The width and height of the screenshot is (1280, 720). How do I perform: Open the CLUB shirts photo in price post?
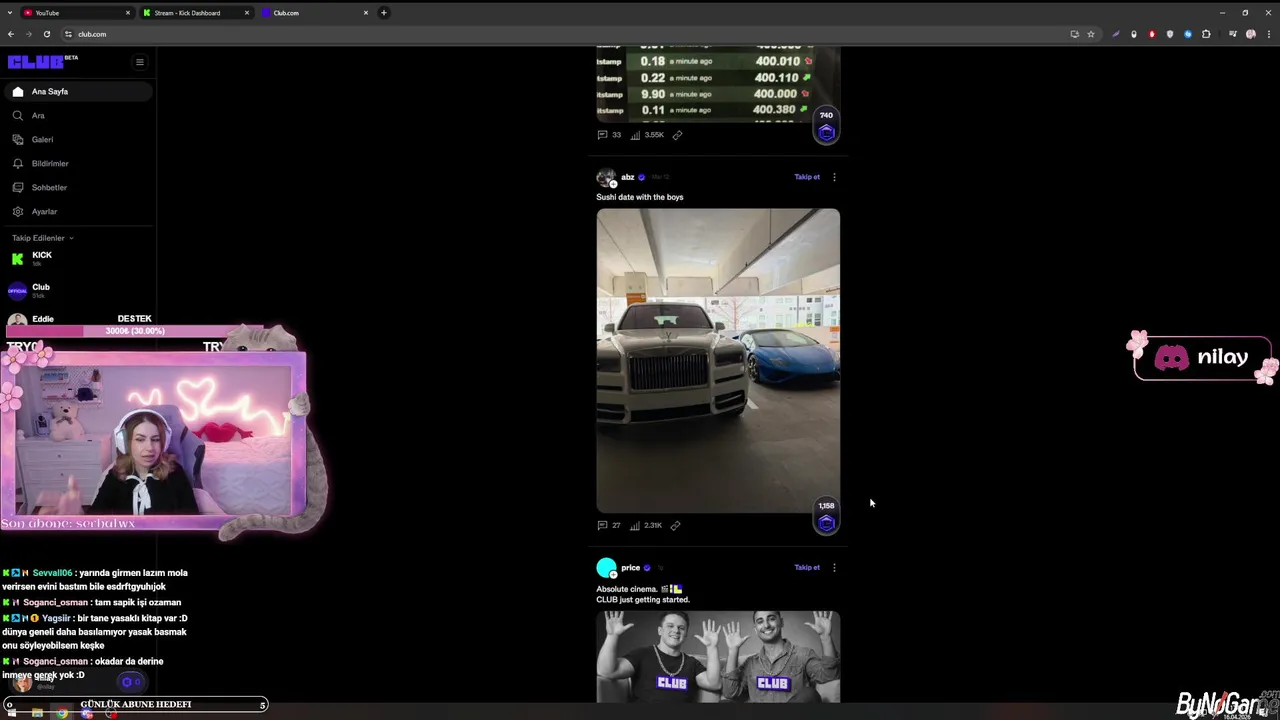[x=718, y=656]
